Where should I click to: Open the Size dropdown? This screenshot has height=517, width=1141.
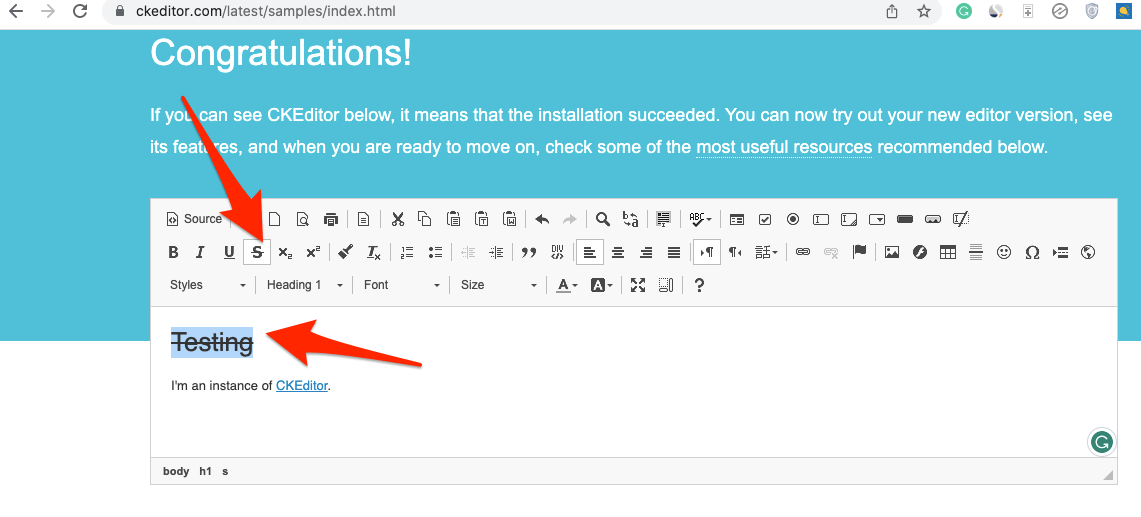tap(498, 285)
